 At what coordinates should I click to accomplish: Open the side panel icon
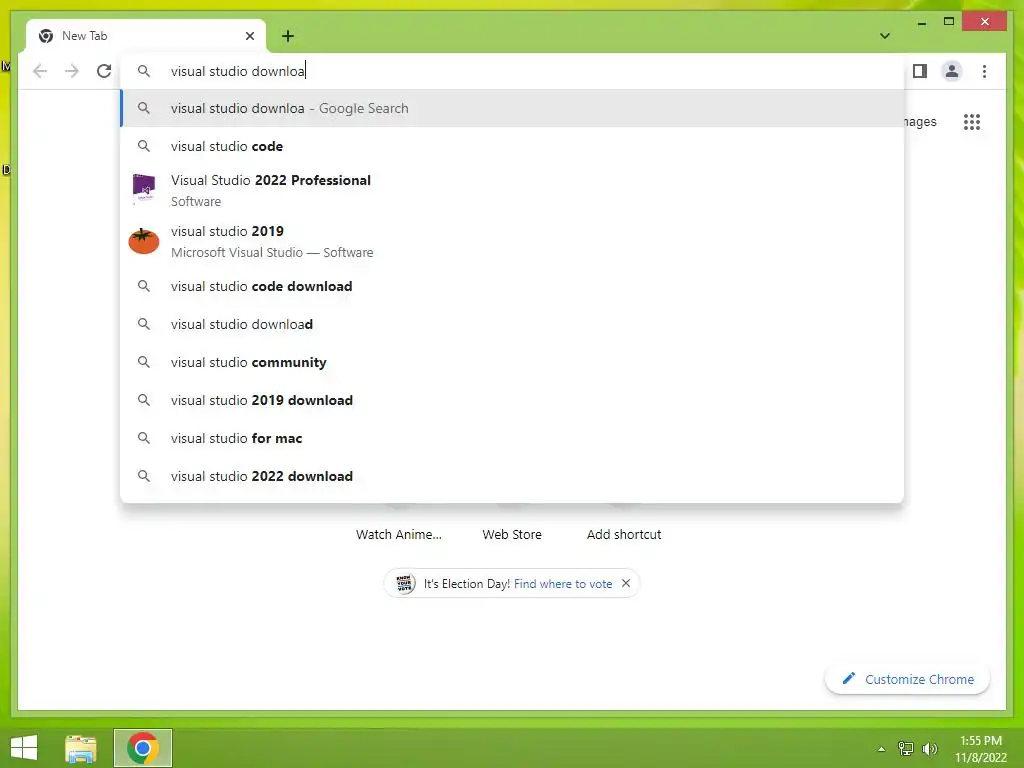click(x=920, y=71)
